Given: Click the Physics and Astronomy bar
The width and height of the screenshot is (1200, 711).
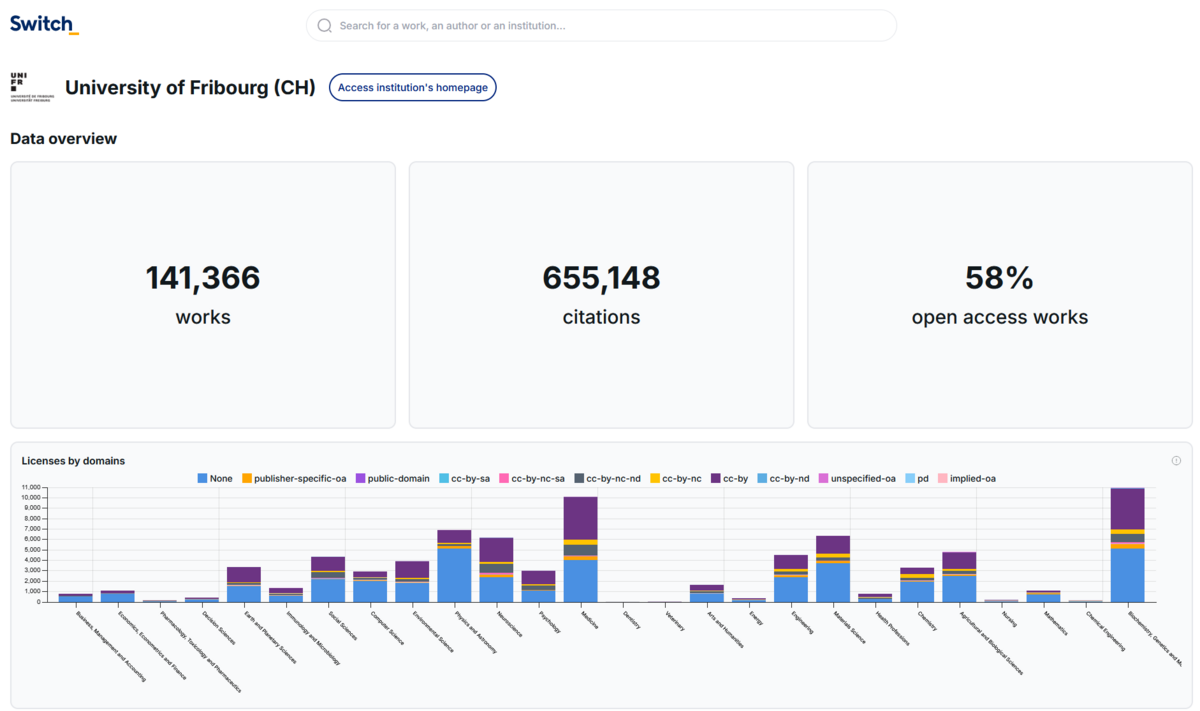Looking at the screenshot, I should click(x=454, y=567).
